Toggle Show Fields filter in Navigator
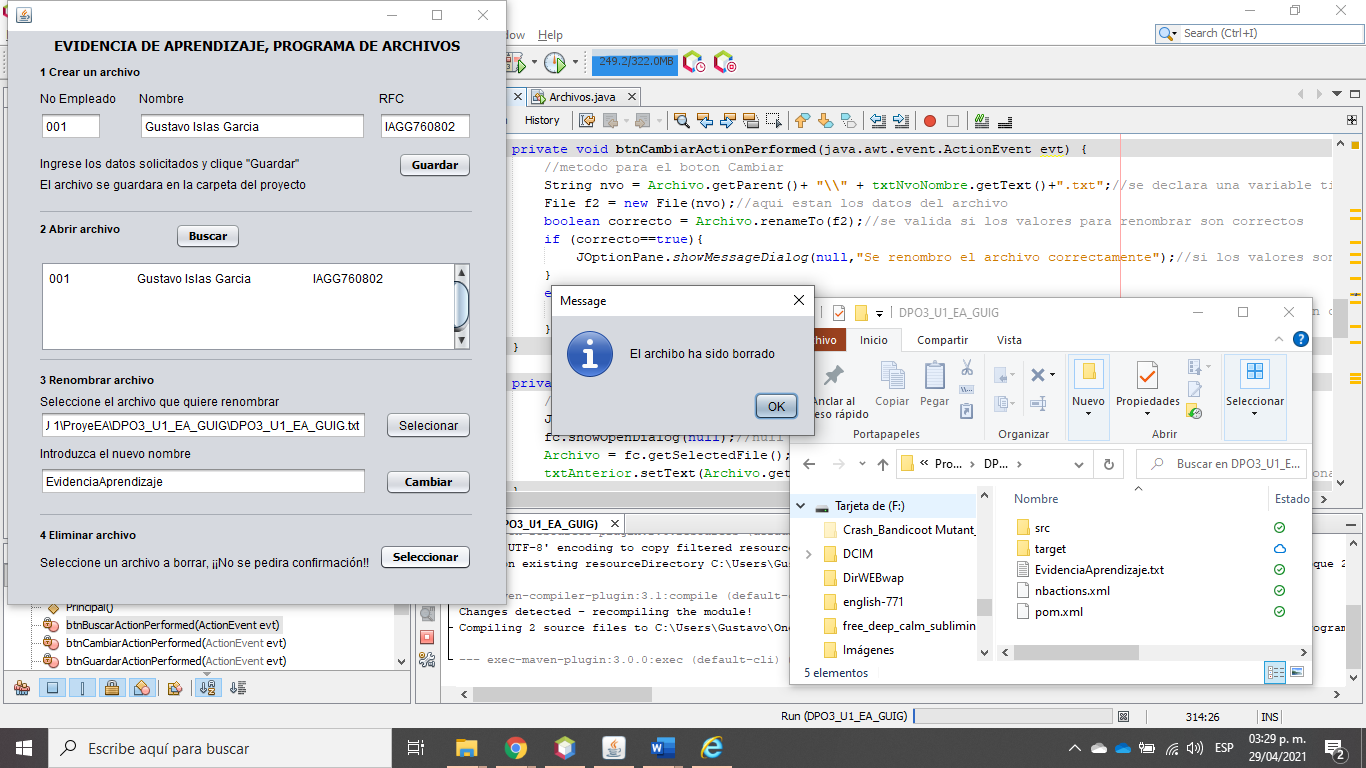 coord(52,688)
